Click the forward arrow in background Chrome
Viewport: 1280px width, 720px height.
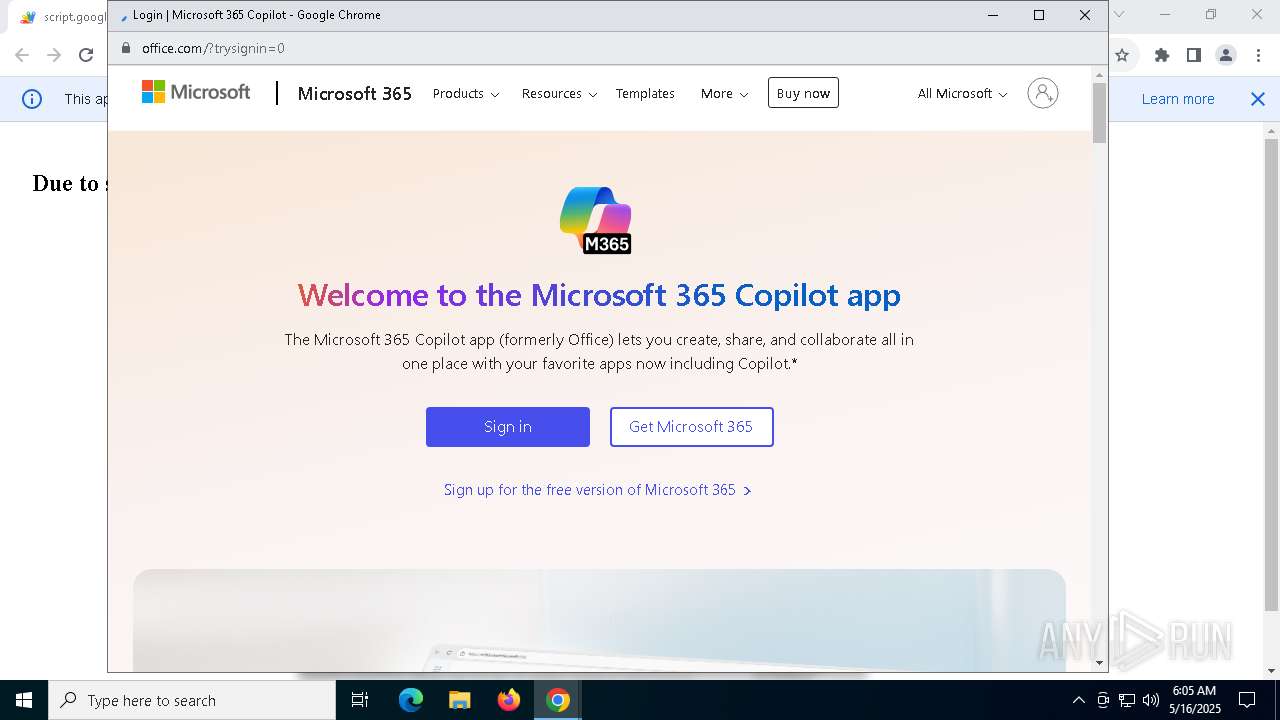pyautogui.click(x=54, y=55)
